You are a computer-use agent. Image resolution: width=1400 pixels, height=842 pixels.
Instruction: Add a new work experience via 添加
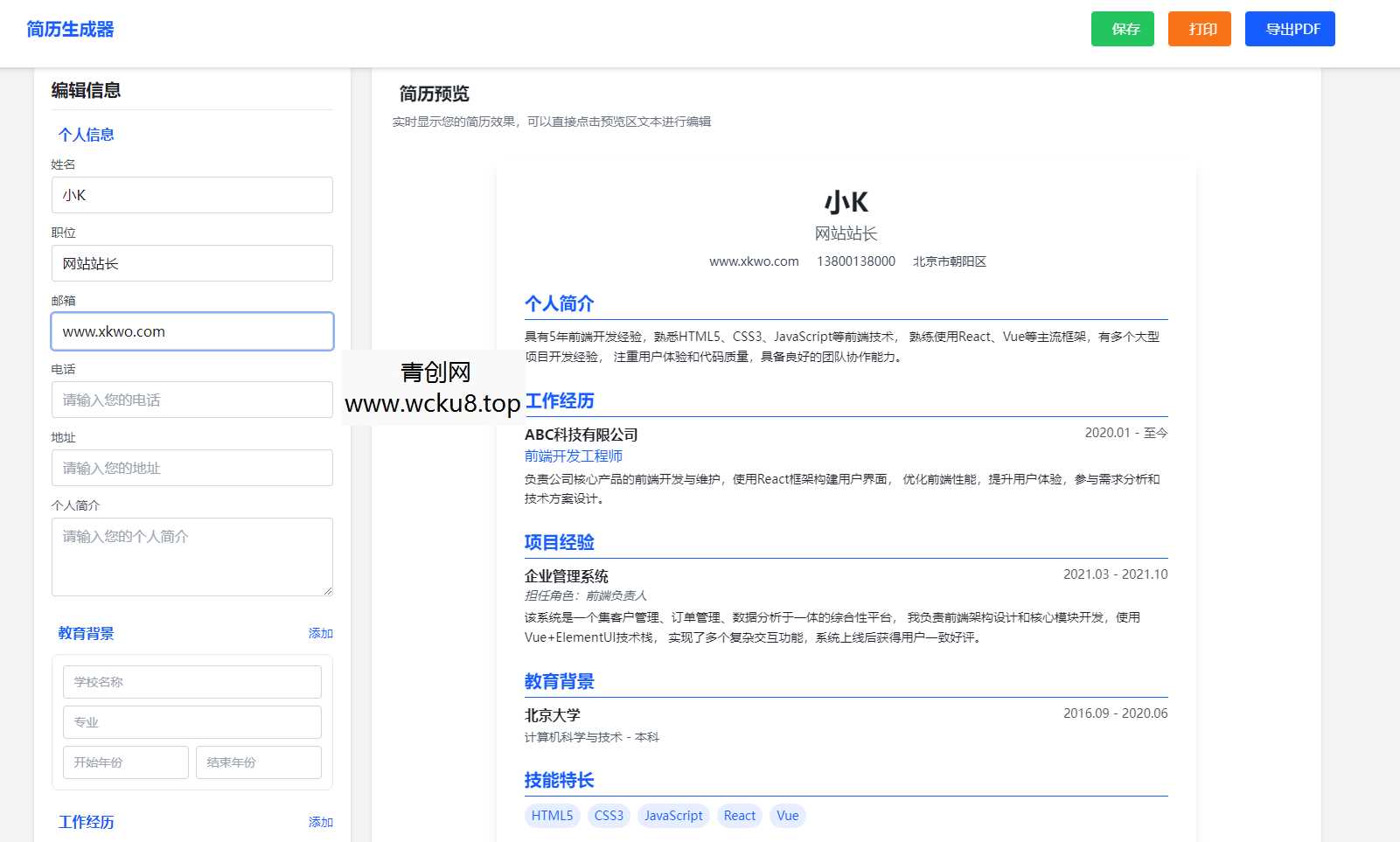(320, 822)
